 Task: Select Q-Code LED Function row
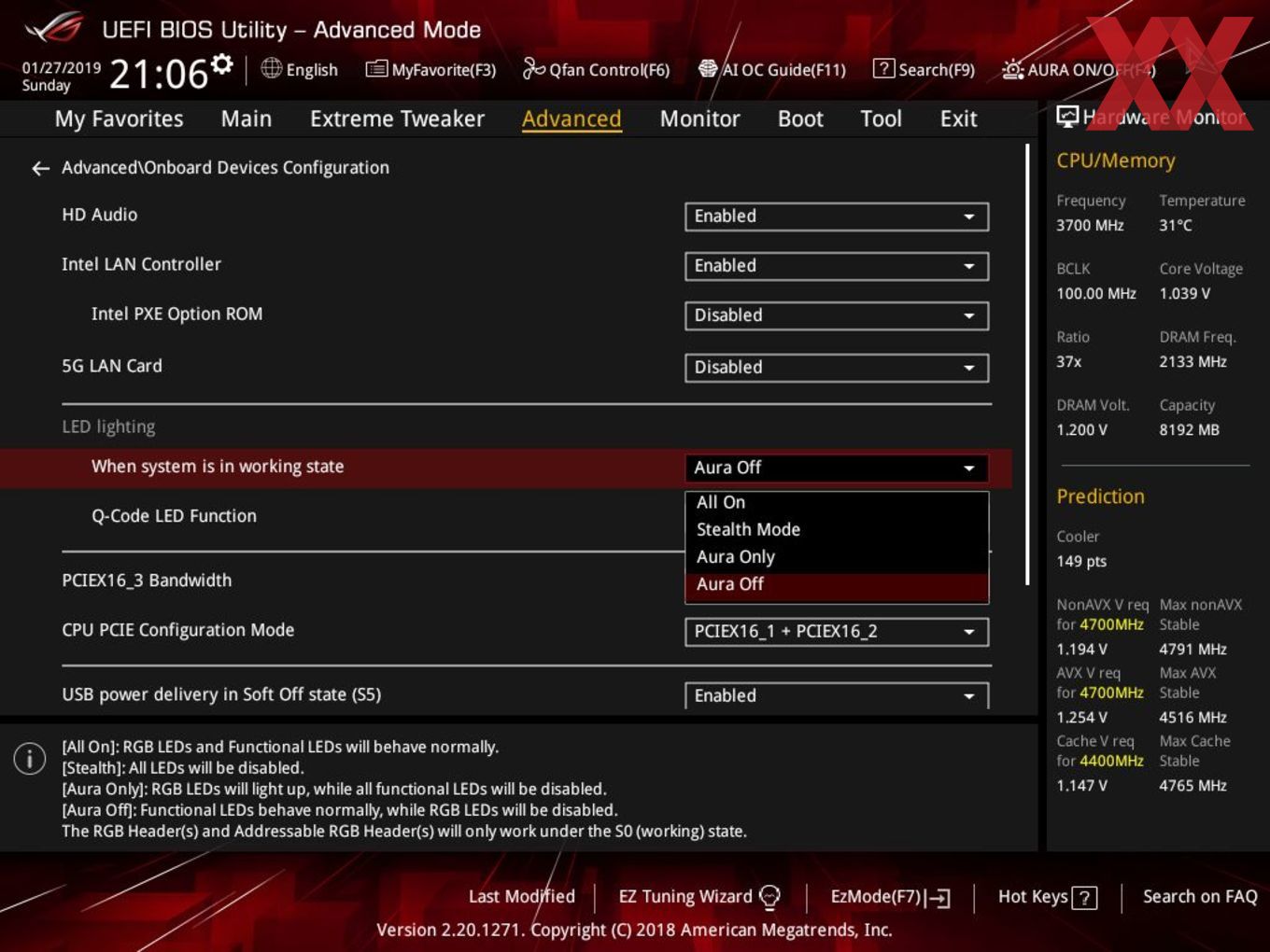pyautogui.click(x=174, y=516)
